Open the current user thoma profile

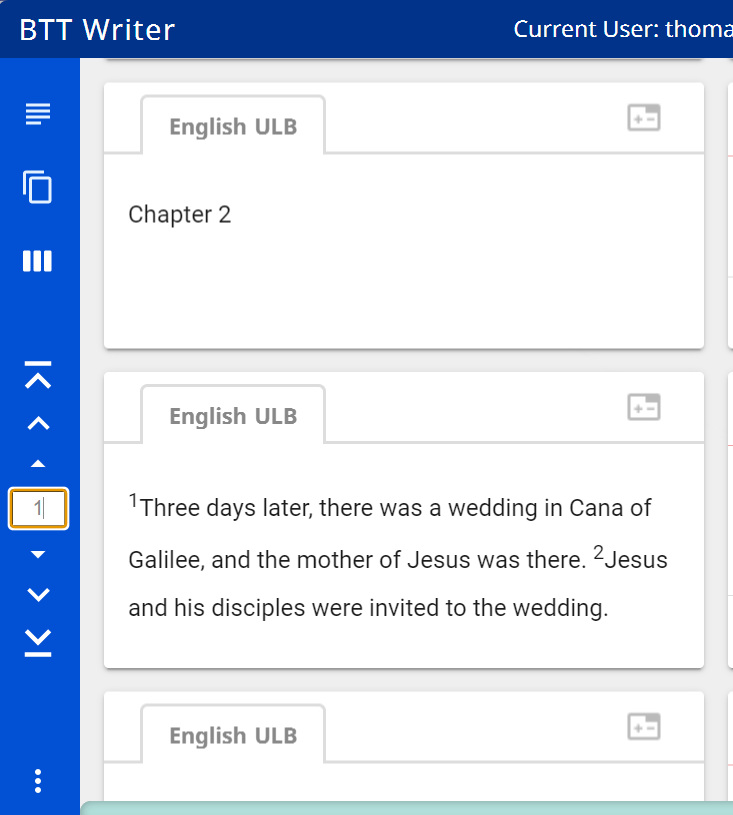(x=620, y=29)
